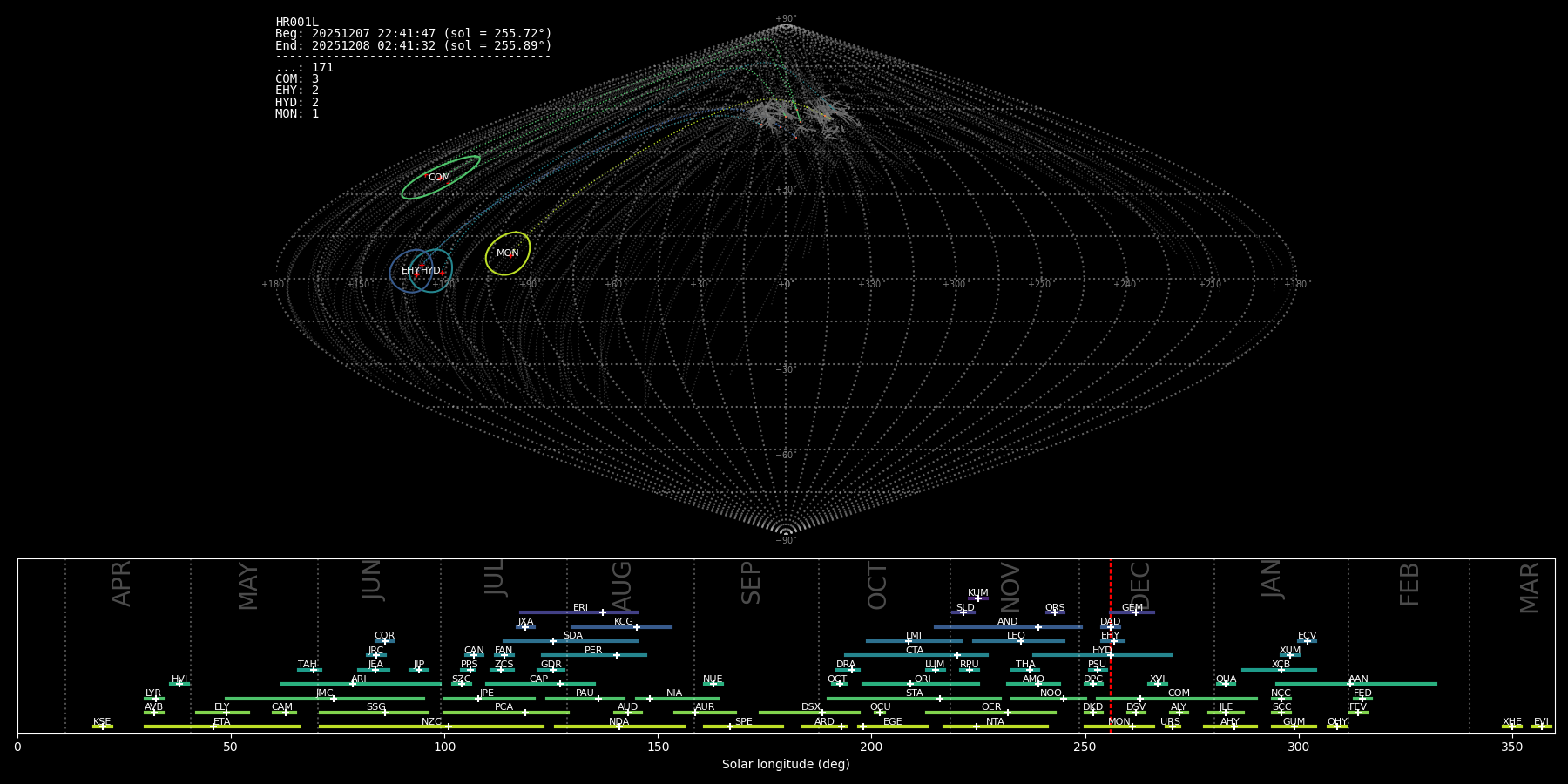Select the AUG month label
The width and height of the screenshot is (1568, 784).
(622, 586)
